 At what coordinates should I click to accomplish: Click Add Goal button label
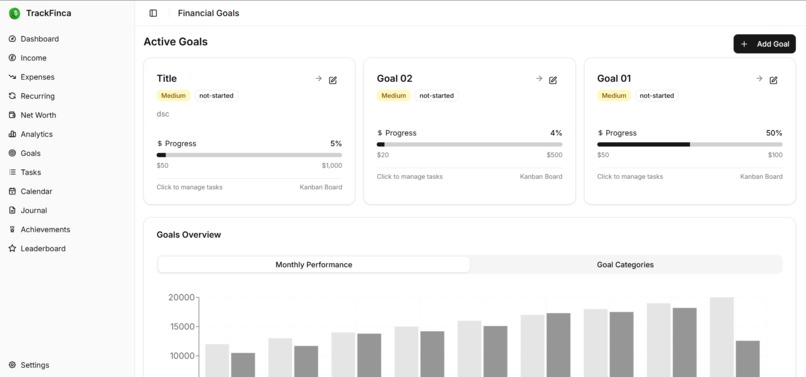click(x=773, y=44)
